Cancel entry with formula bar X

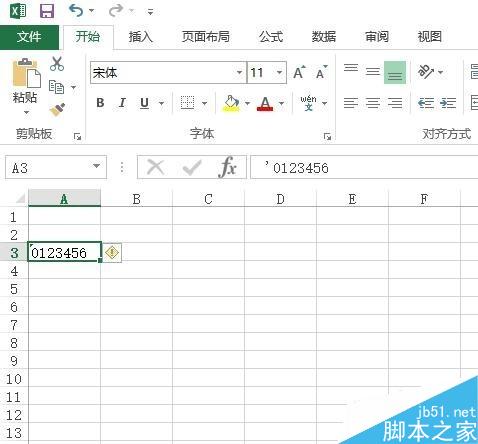(x=155, y=167)
